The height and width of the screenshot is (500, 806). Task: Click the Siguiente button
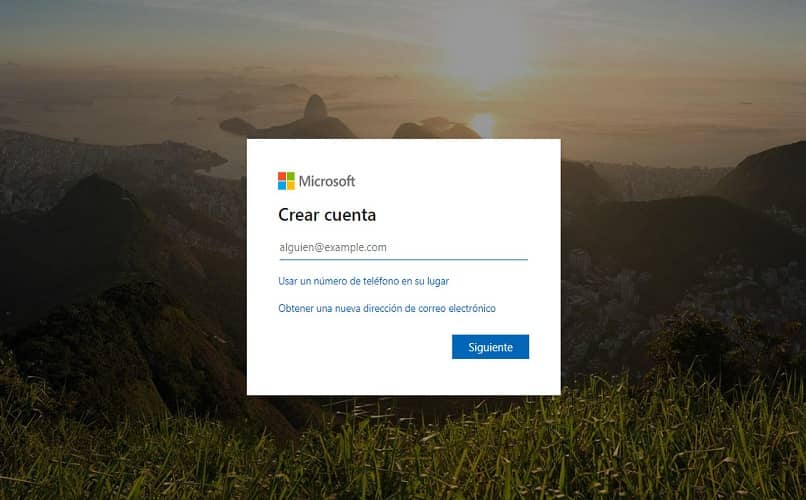point(490,347)
